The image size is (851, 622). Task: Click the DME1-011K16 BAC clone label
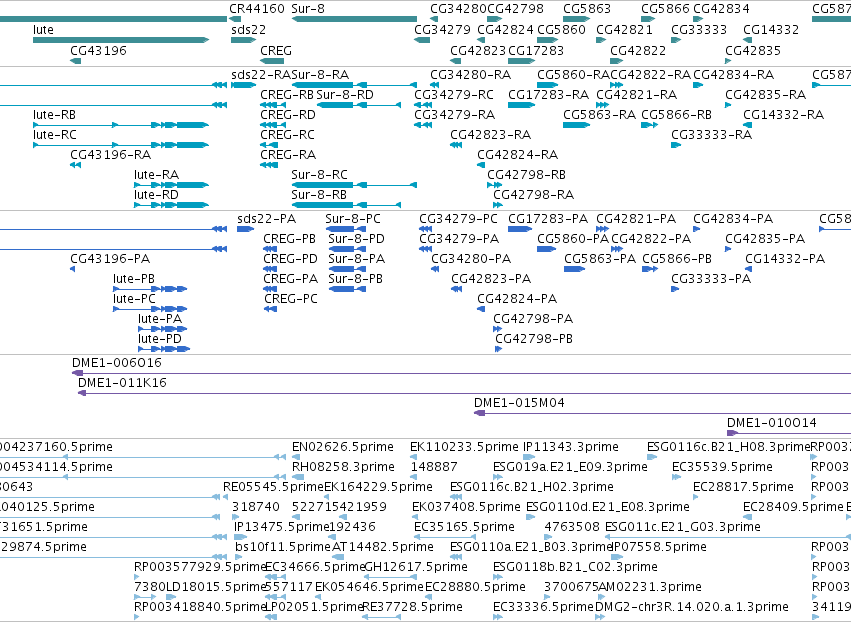[x=122, y=383]
